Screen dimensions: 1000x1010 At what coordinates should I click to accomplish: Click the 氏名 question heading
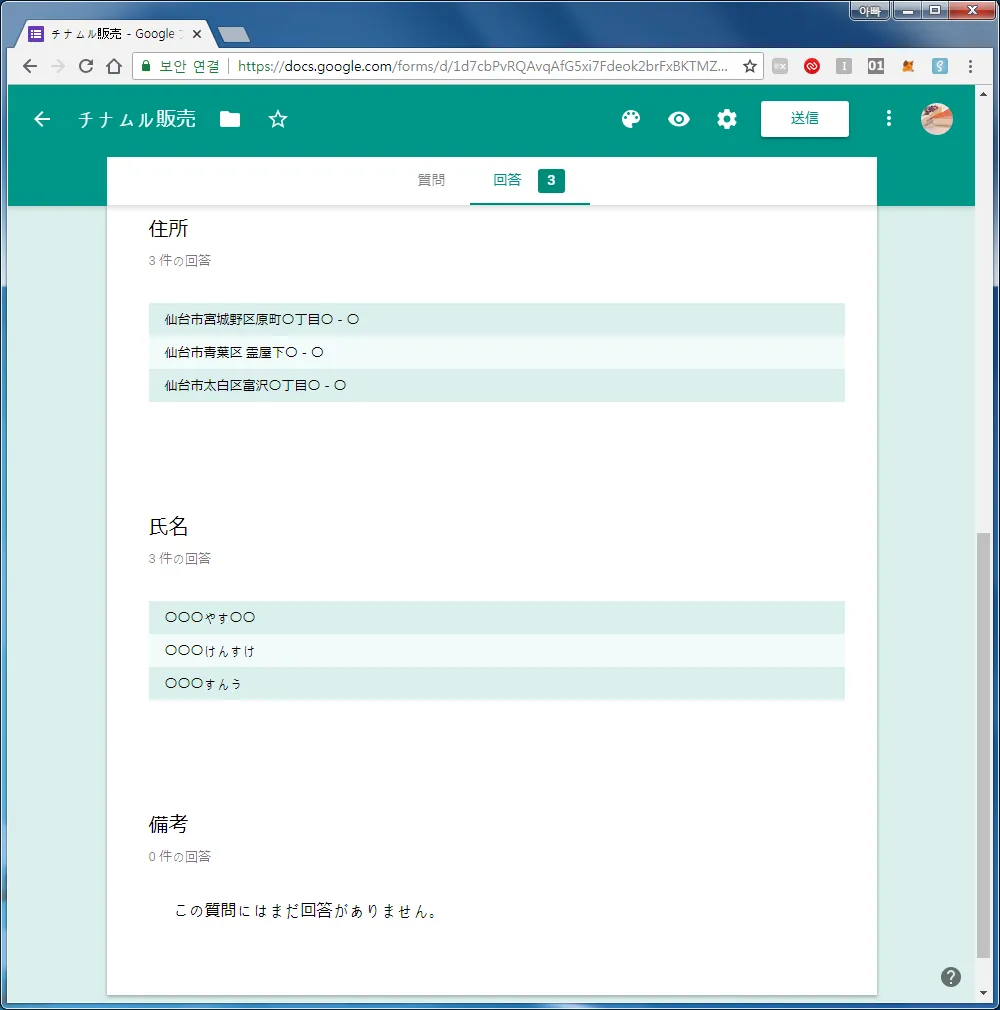[x=169, y=527]
